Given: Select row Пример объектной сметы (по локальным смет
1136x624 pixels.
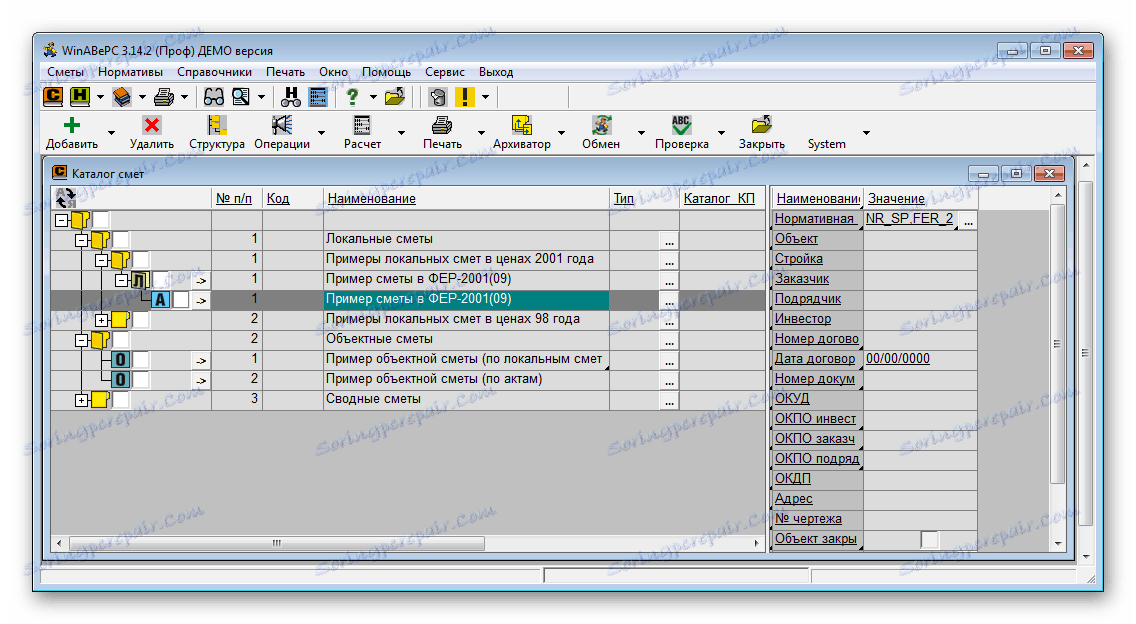Looking at the screenshot, I should click(x=464, y=359).
